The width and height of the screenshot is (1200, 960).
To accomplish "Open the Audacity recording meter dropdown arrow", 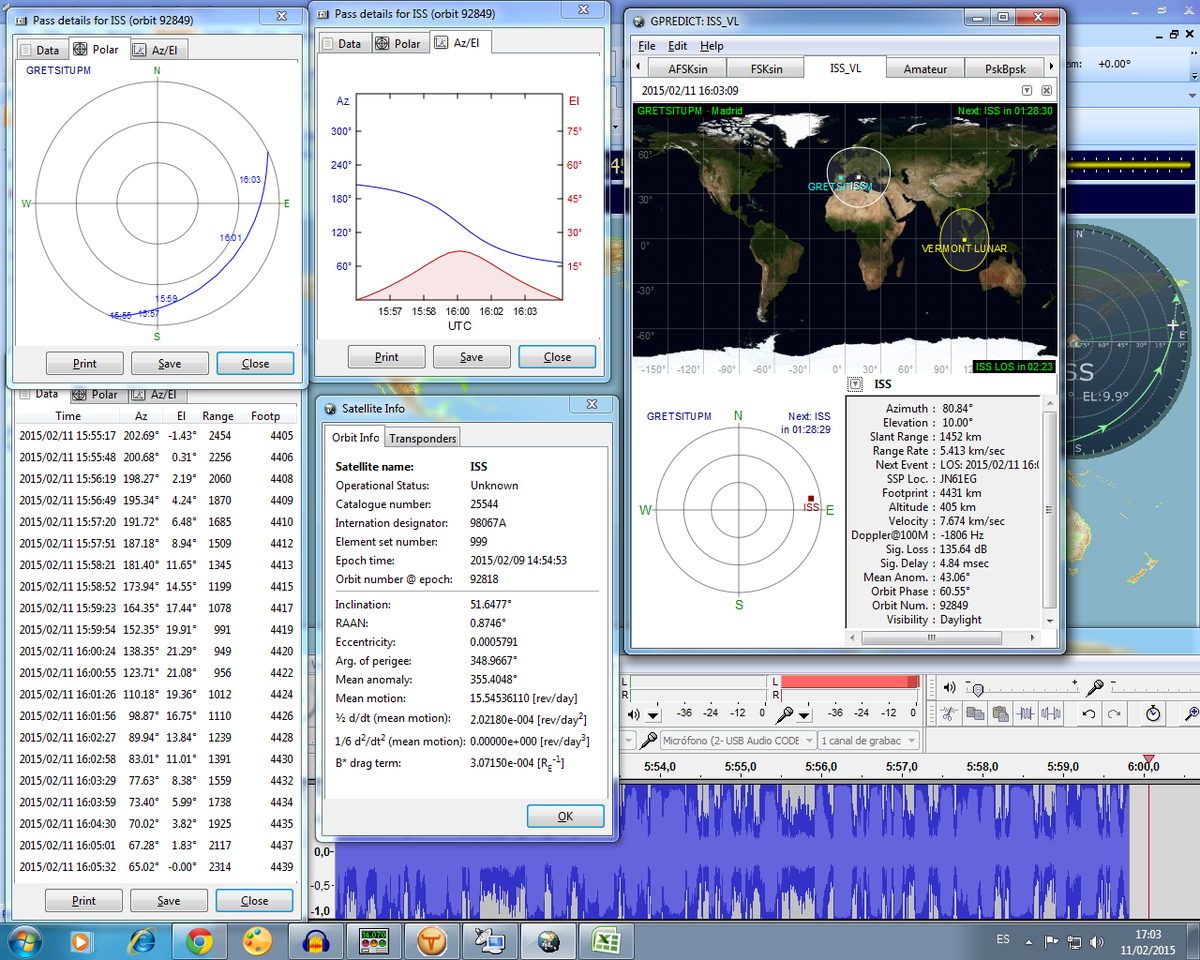I will [804, 715].
